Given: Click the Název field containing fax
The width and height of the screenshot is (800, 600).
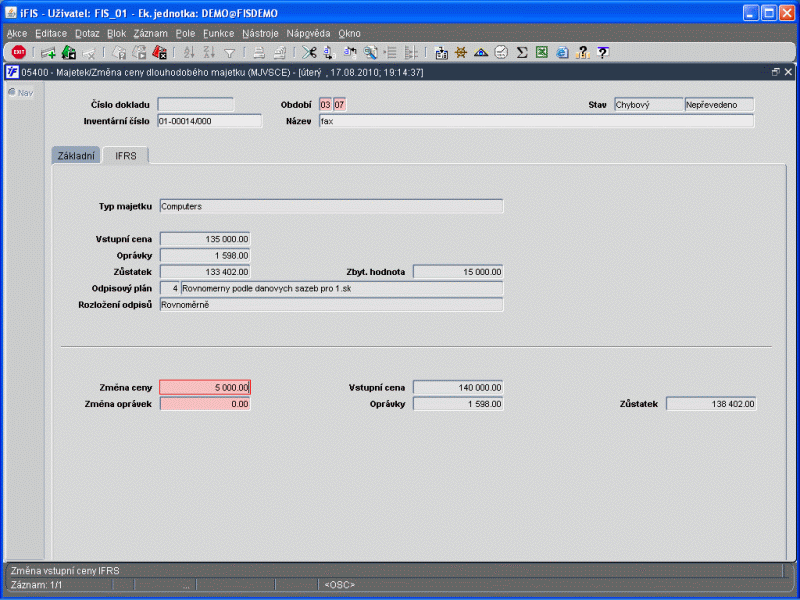Looking at the screenshot, I should (x=536, y=121).
